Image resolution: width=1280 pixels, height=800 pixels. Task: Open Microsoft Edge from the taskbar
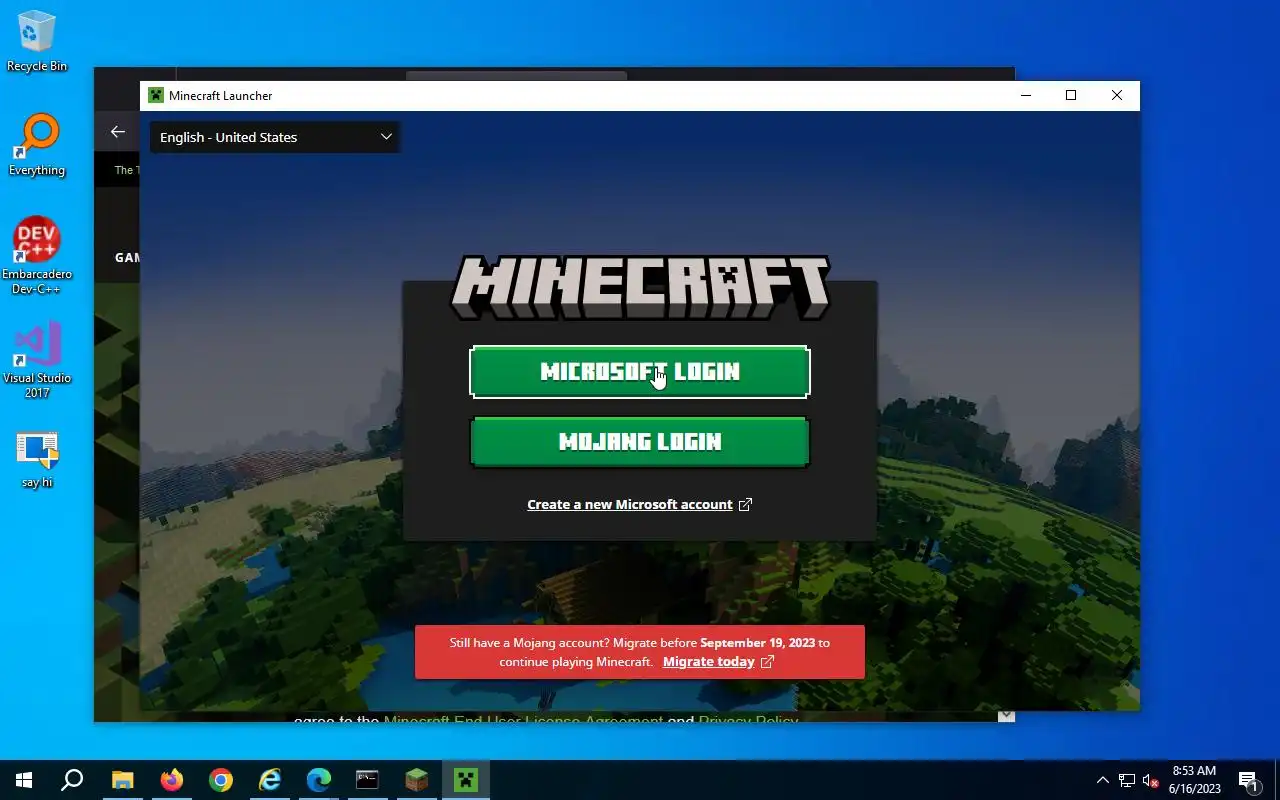coord(319,780)
